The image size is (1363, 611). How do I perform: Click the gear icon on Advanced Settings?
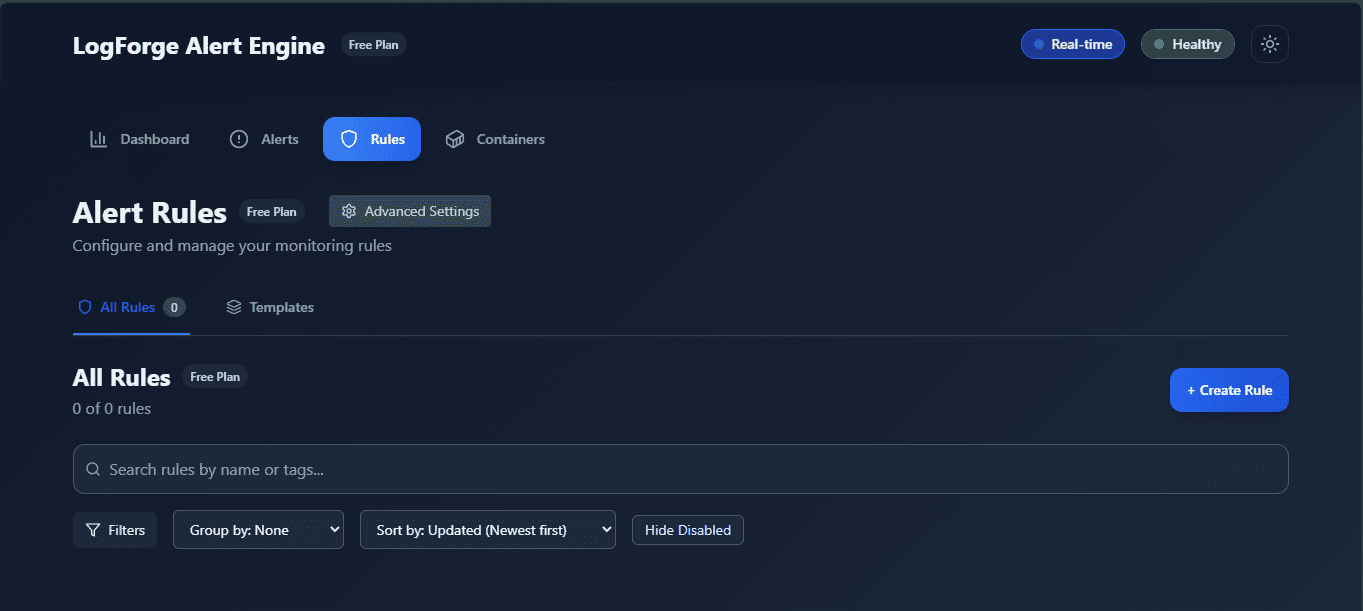click(349, 210)
